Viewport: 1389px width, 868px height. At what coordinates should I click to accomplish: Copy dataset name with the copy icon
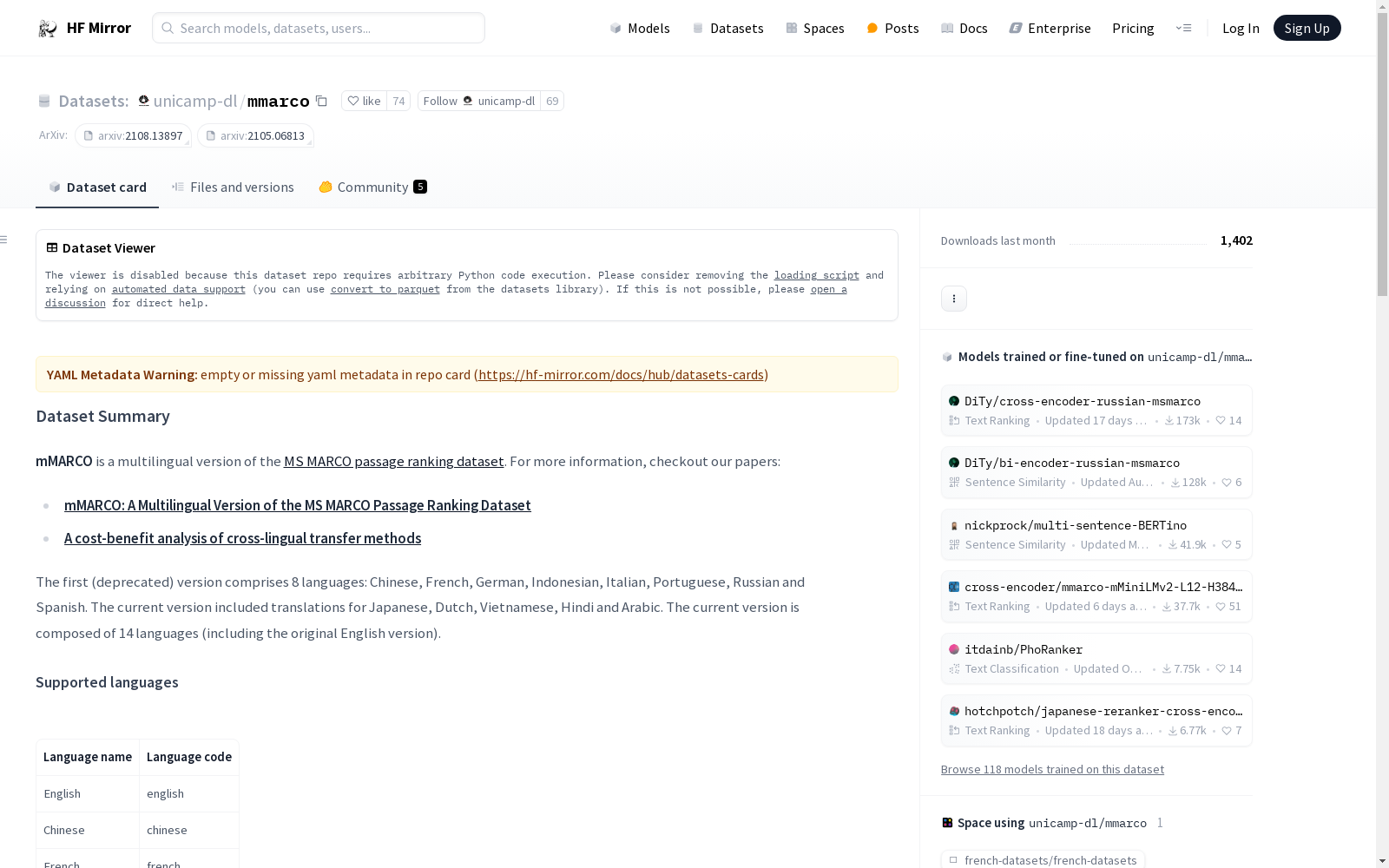tap(321, 101)
